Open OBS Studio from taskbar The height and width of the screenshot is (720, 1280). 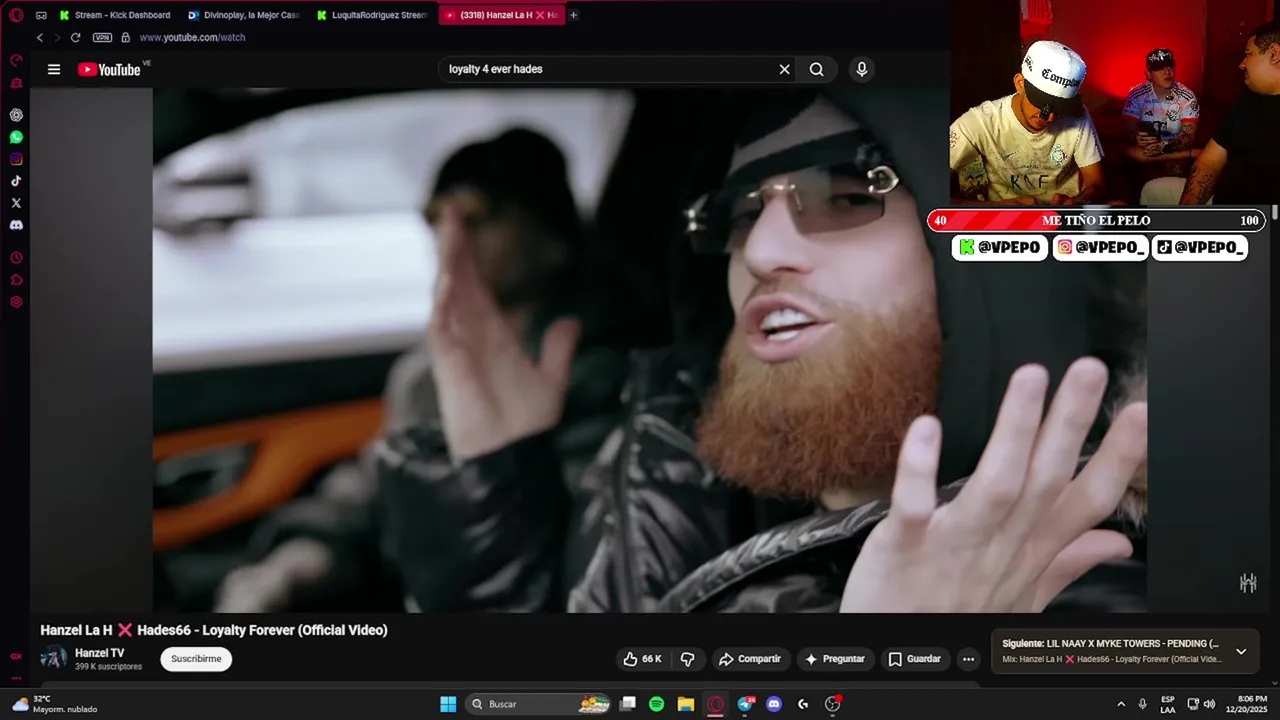coord(832,704)
